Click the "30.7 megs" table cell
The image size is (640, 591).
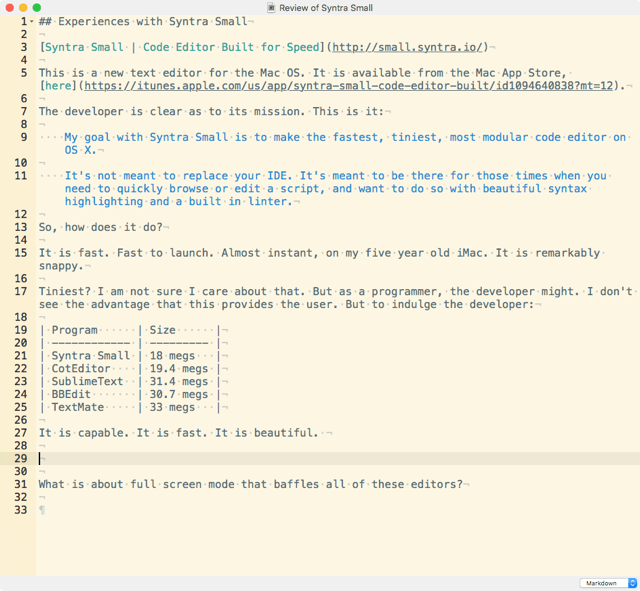pyautogui.click(x=179, y=394)
